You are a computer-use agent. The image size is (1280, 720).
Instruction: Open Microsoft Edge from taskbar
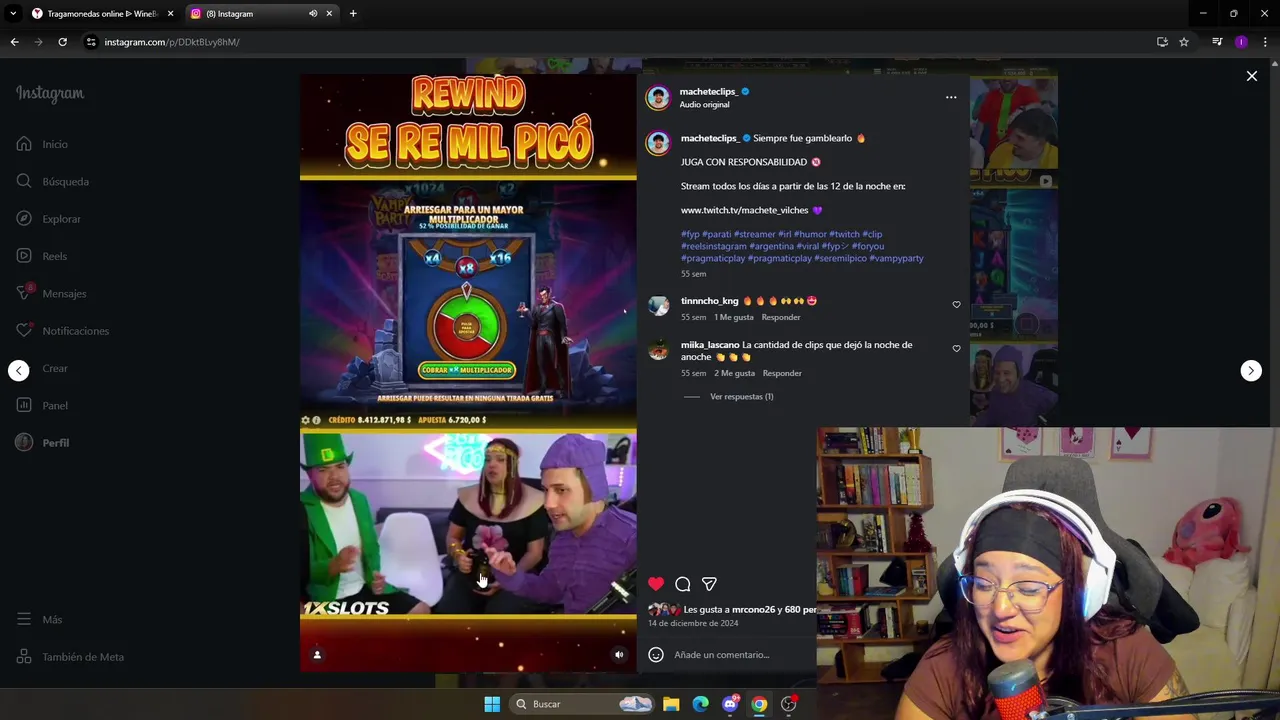[701, 704]
